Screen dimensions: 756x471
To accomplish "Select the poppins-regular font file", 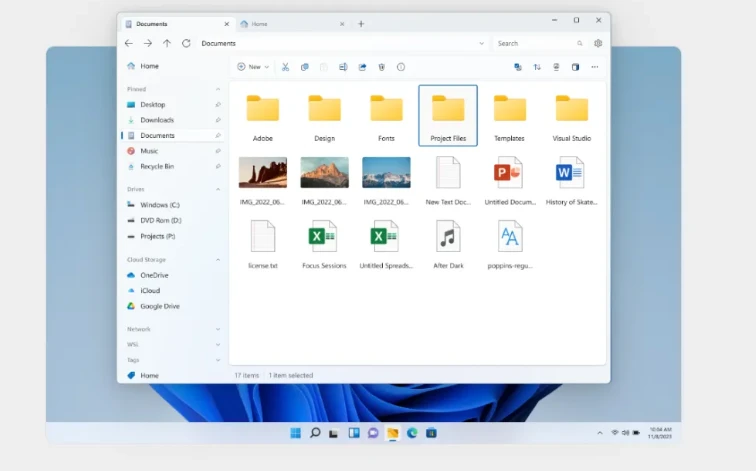I will 510,244.
